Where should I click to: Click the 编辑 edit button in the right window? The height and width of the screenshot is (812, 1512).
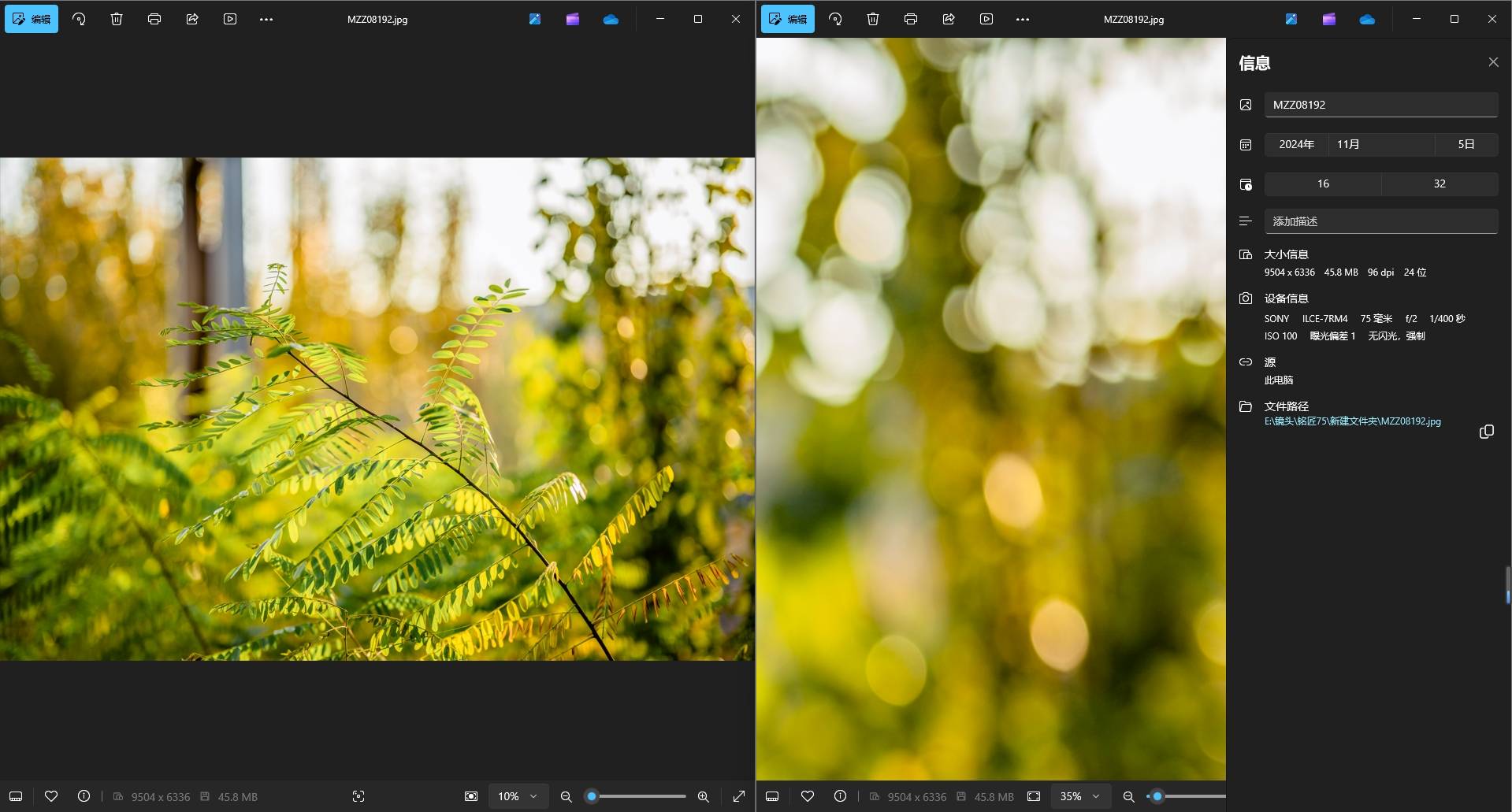[x=788, y=19]
